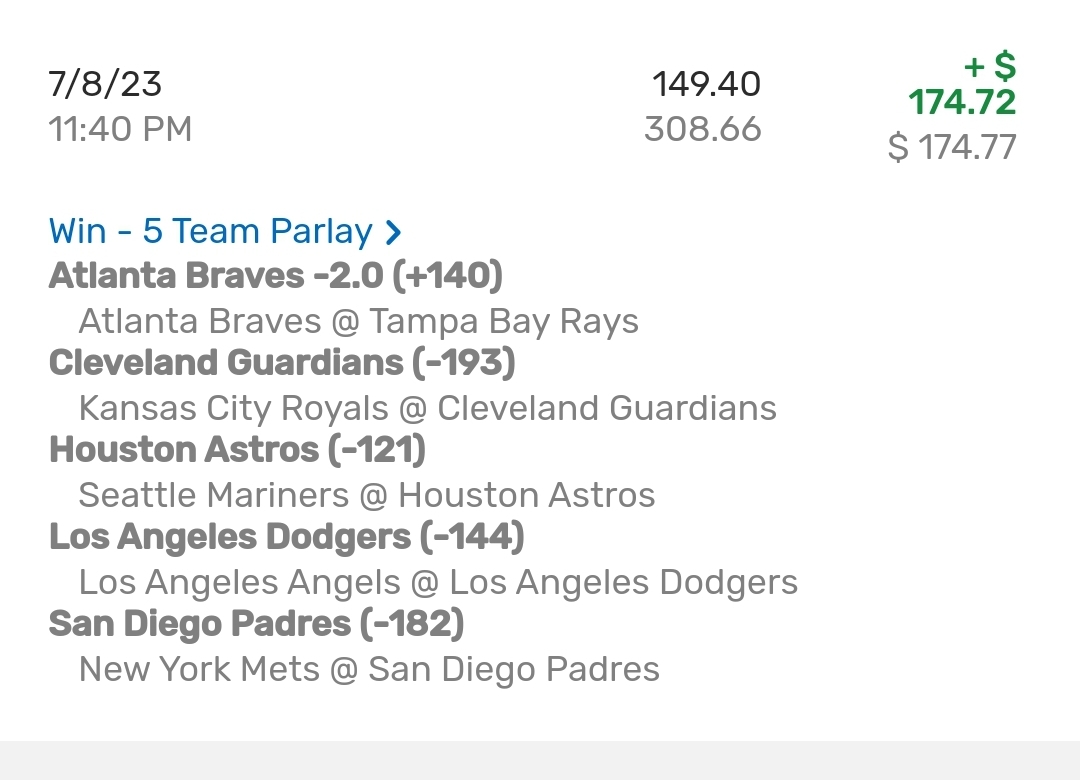Expand the chevron beside 5 Team Parlay
This screenshot has width=1080, height=780.
click(x=393, y=232)
